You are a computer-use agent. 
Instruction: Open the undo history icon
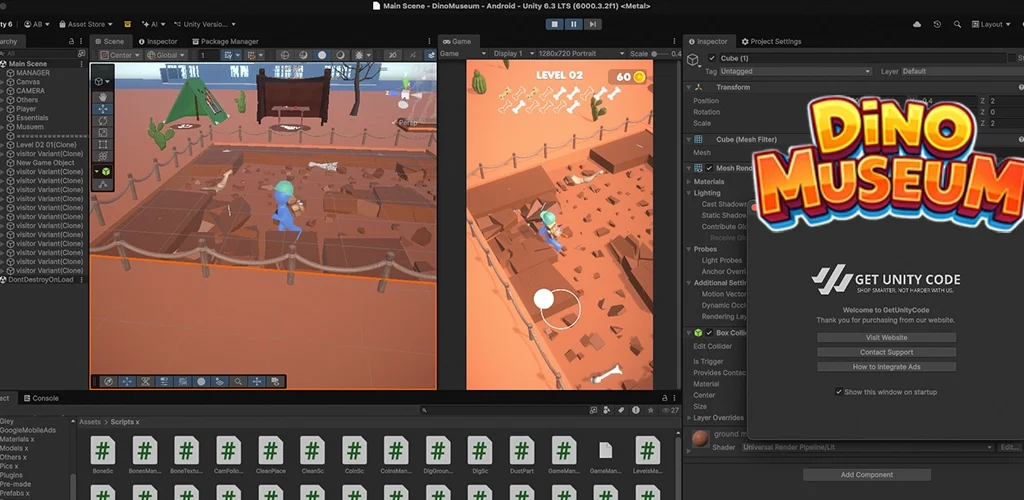tap(937, 24)
